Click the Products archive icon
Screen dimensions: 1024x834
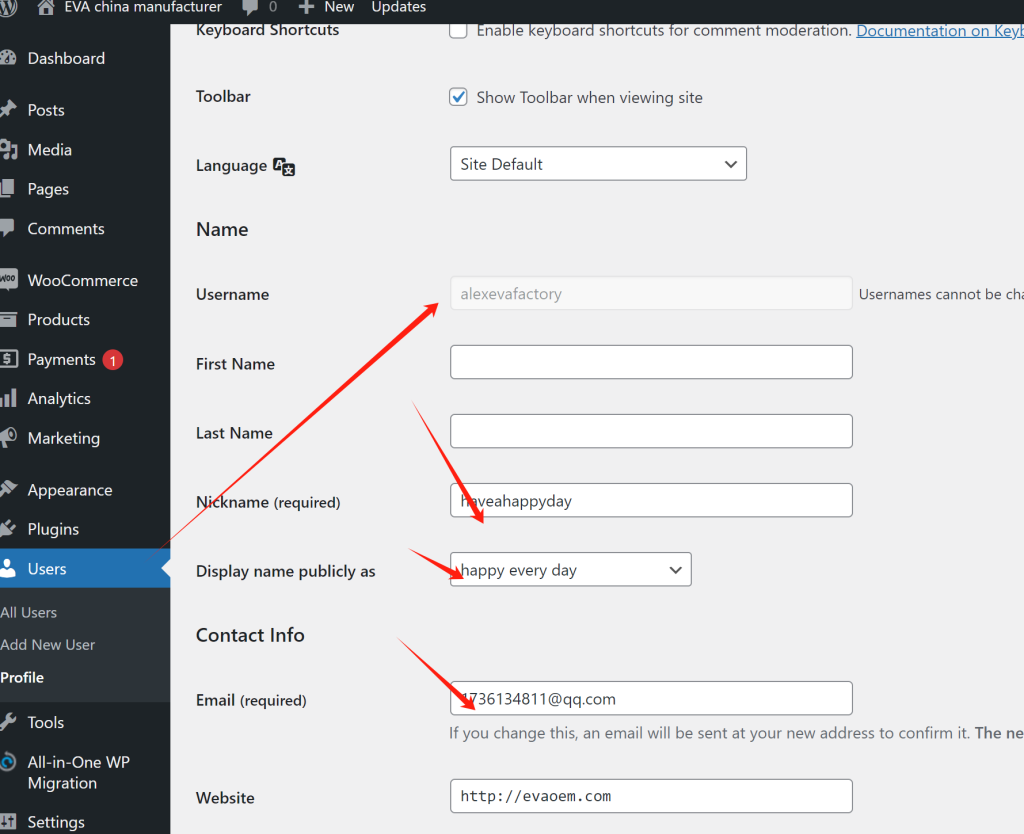[x=8, y=319]
